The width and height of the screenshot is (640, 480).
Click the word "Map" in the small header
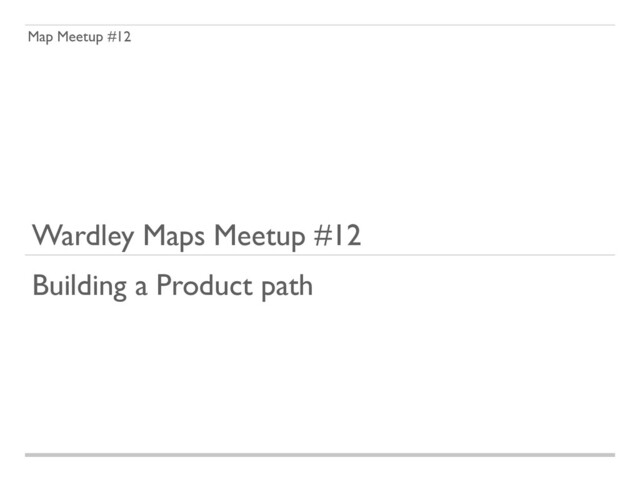click(x=41, y=38)
